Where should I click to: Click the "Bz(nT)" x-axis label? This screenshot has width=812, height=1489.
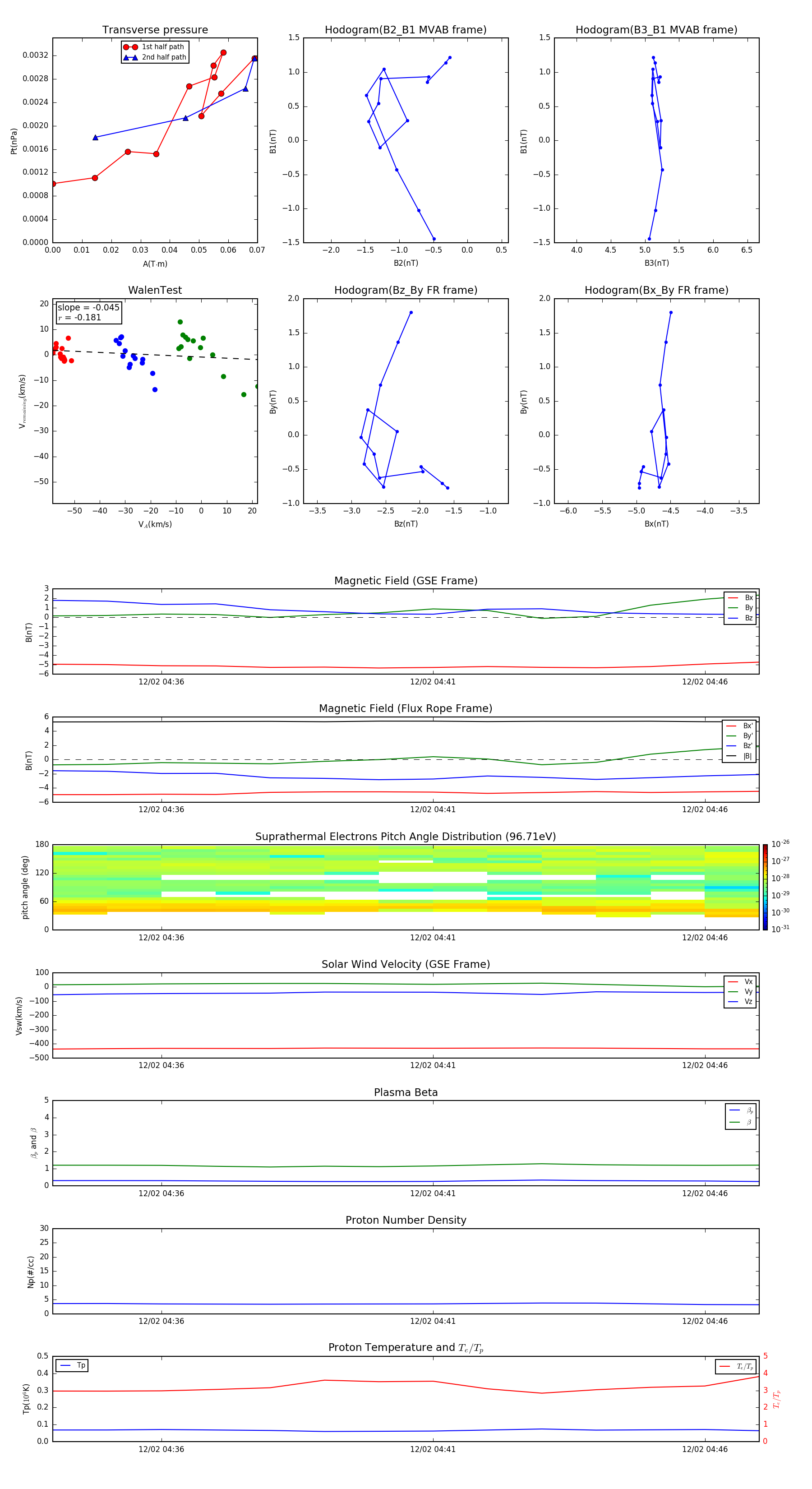[x=406, y=524]
